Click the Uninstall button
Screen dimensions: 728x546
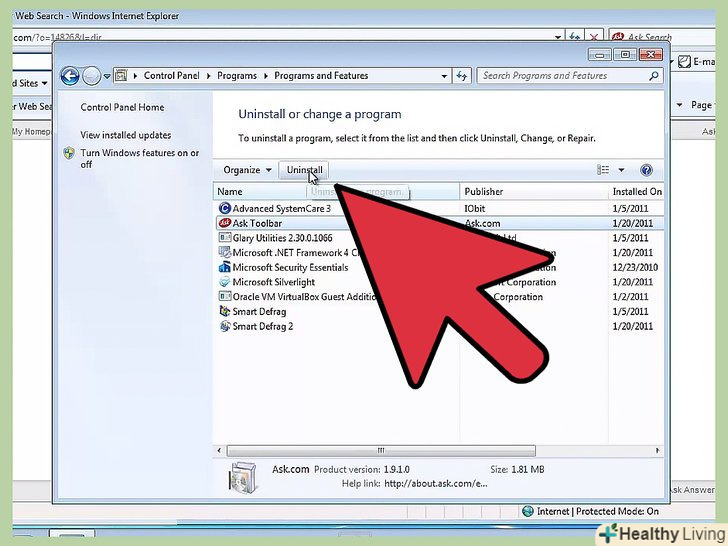pos(304,170)
